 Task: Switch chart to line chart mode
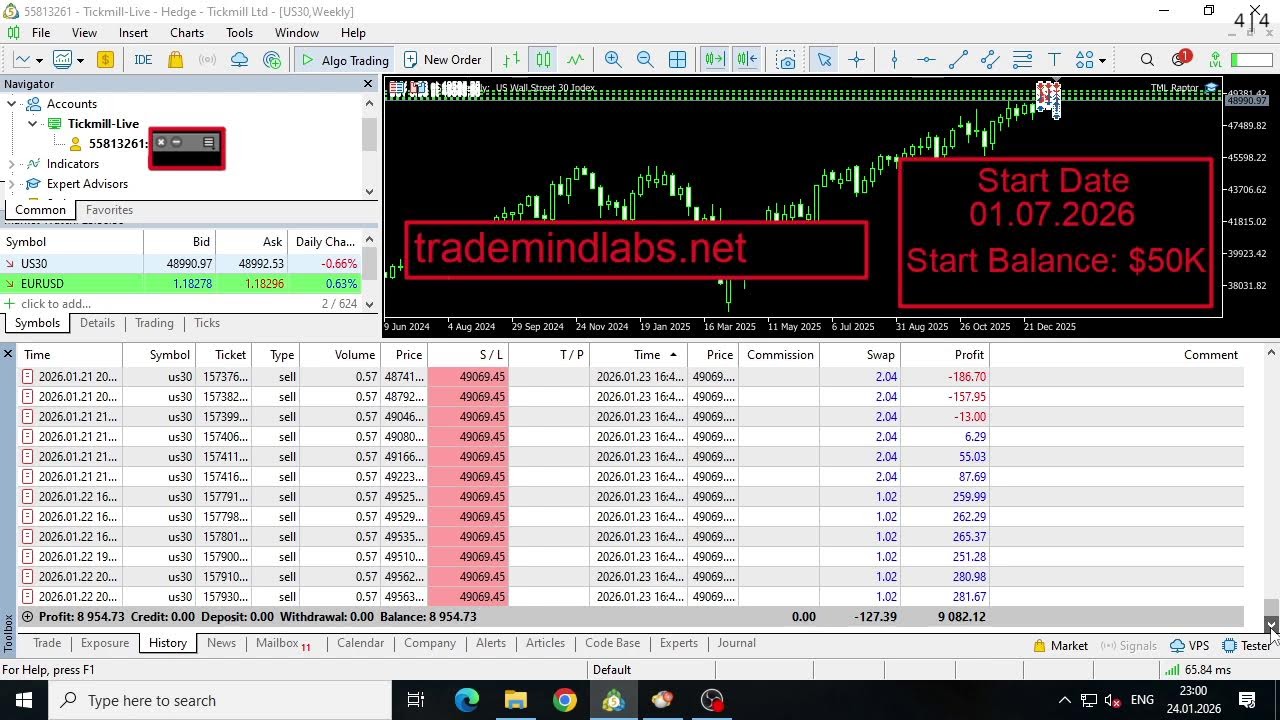click(575, 60)
